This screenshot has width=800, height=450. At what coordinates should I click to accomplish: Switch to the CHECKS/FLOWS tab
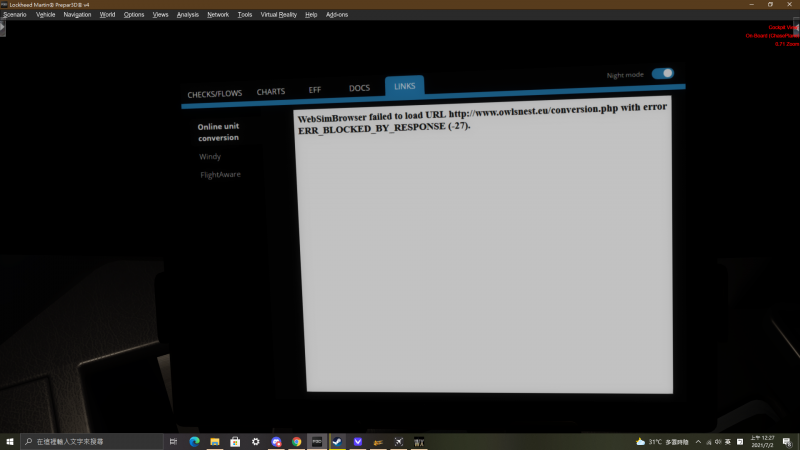click(214, 94)
